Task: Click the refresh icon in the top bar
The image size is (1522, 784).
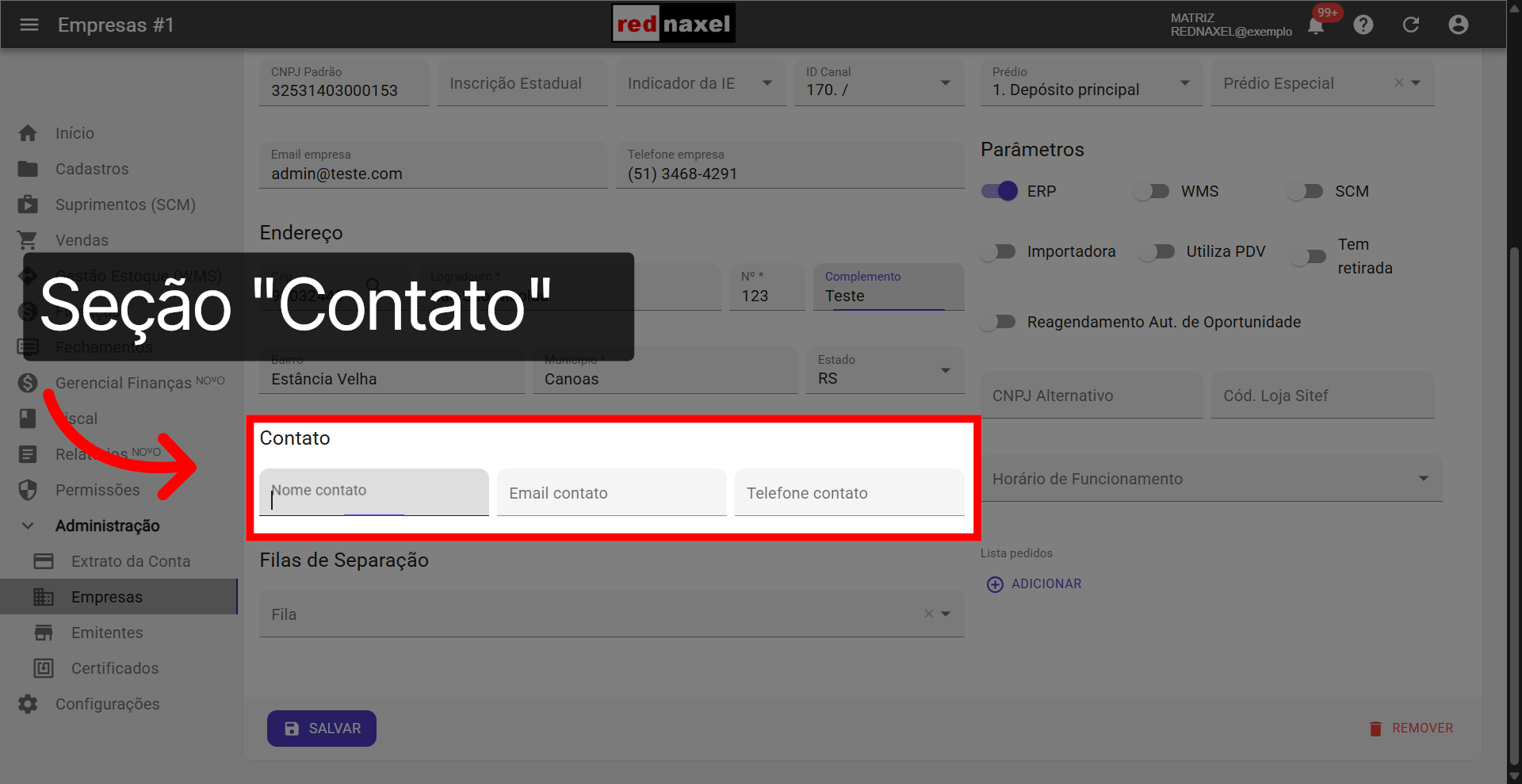Action: [x=1411, y=25]
